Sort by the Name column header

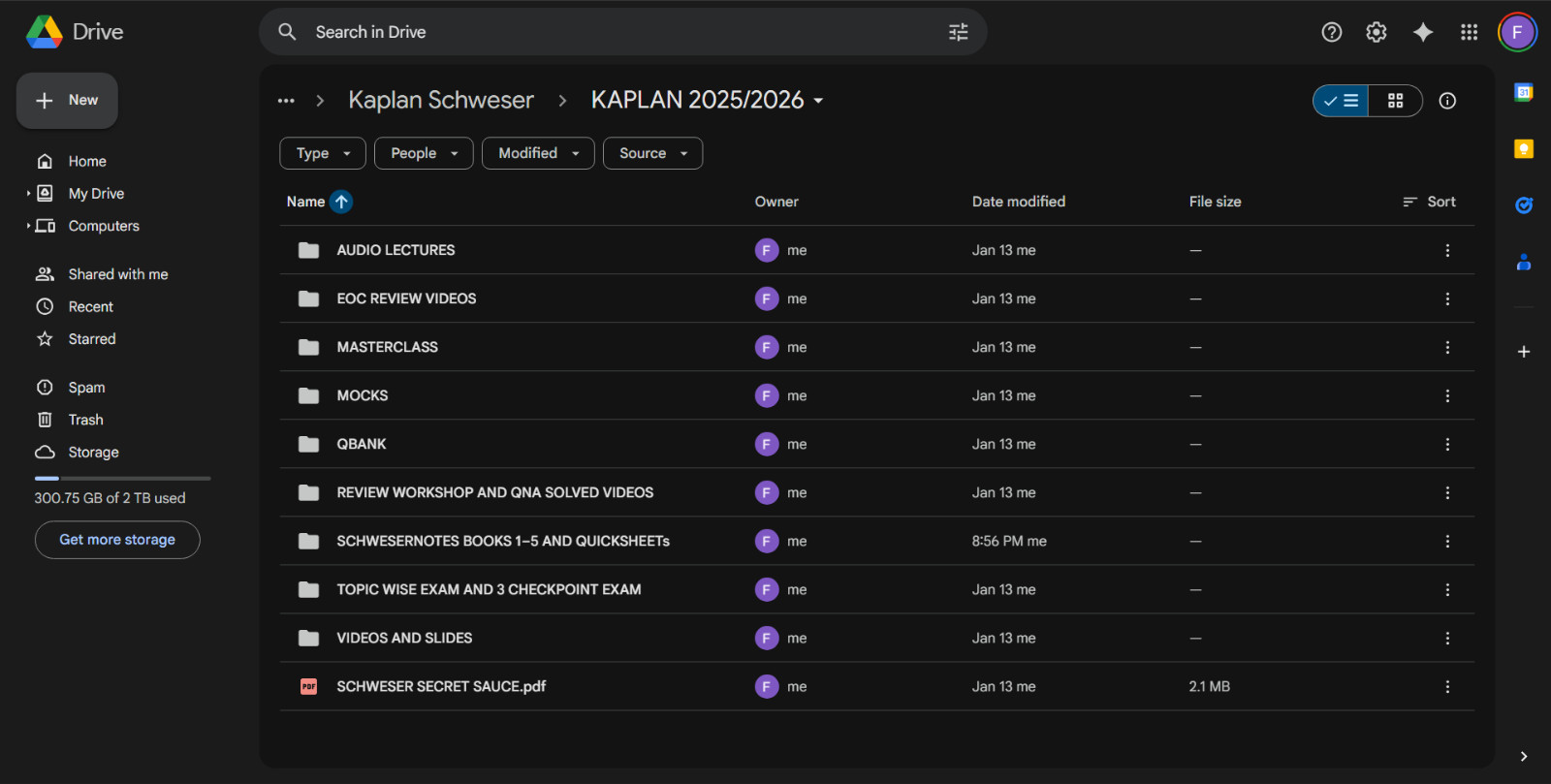point(305,202)
